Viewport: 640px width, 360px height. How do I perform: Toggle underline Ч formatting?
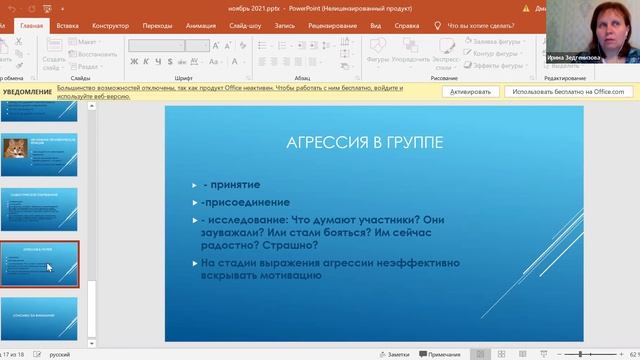(158, 62)
